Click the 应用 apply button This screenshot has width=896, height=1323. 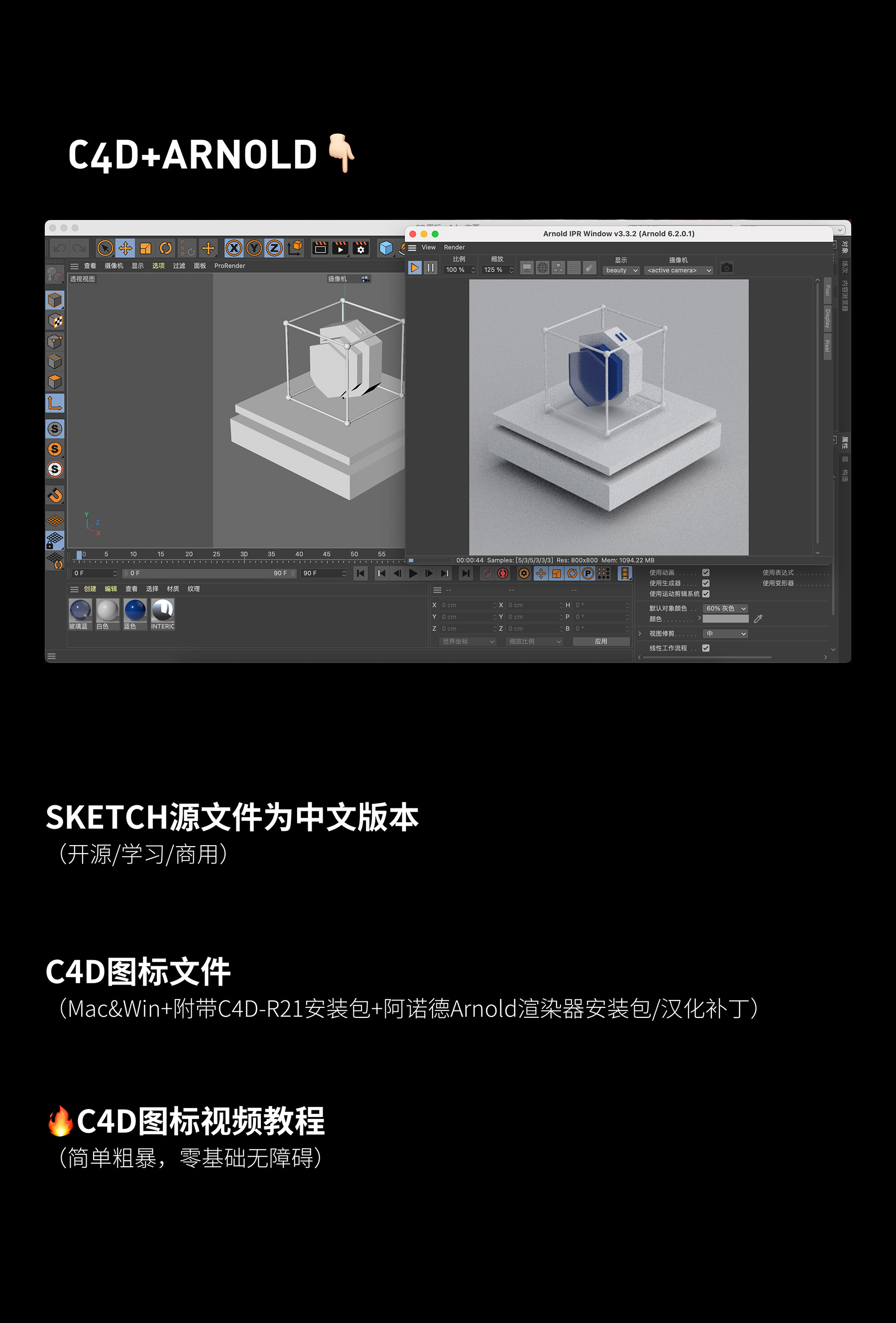601,642
